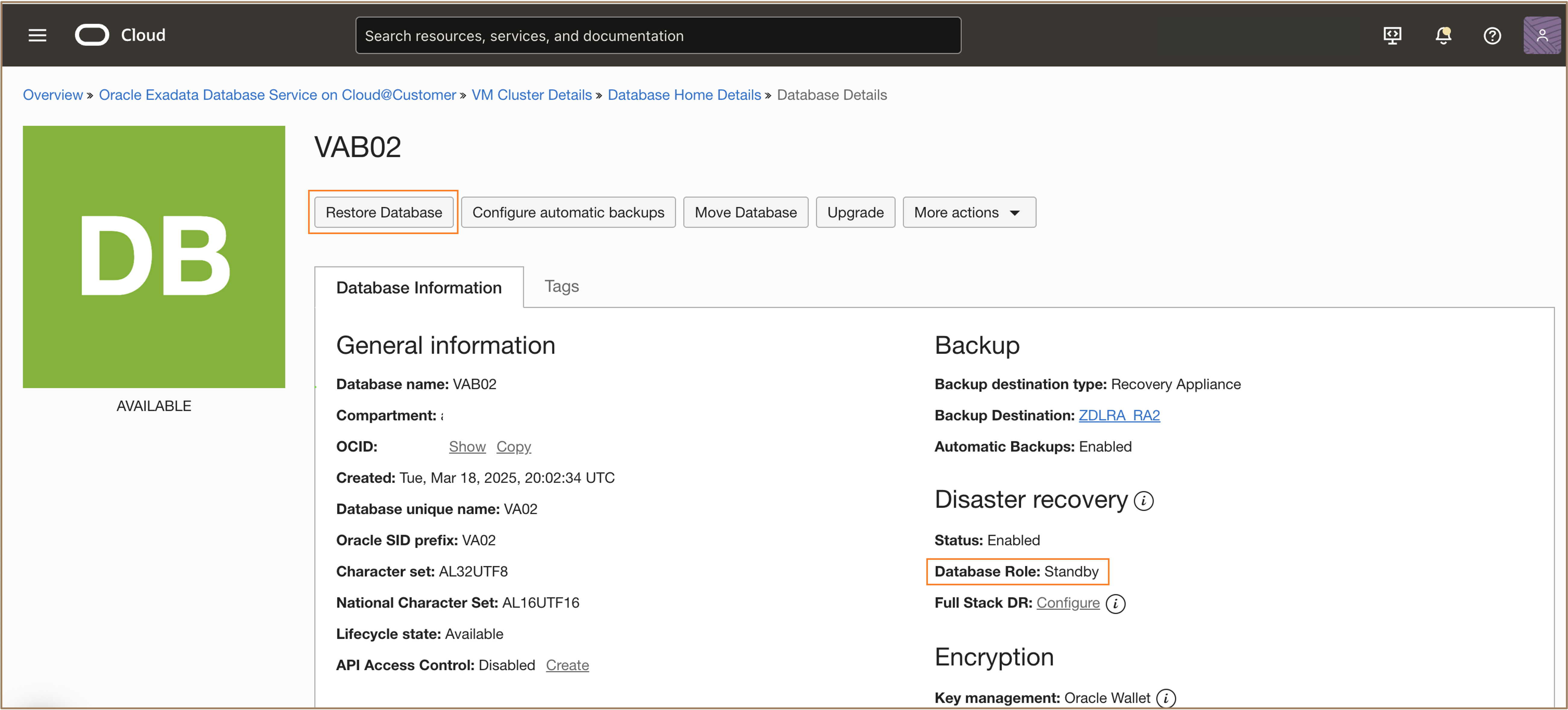
Task: Select the Database Information tab
Action: click(x=419, y=287)
